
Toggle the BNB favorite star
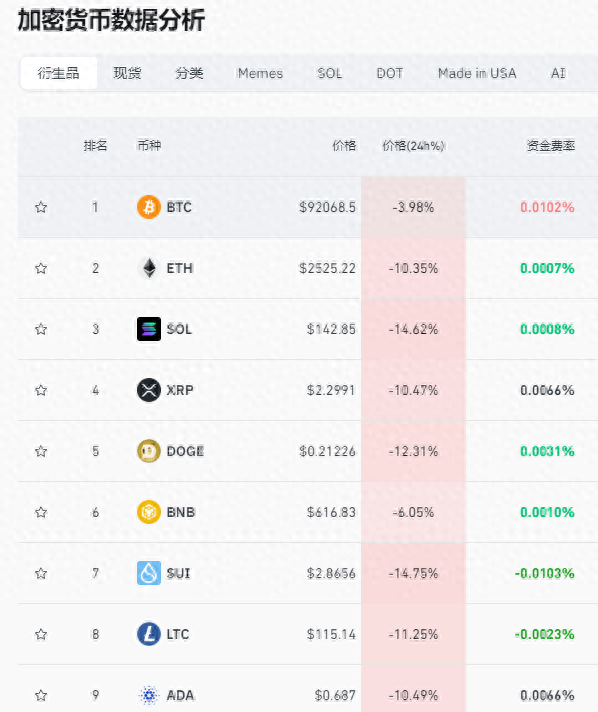41,512
